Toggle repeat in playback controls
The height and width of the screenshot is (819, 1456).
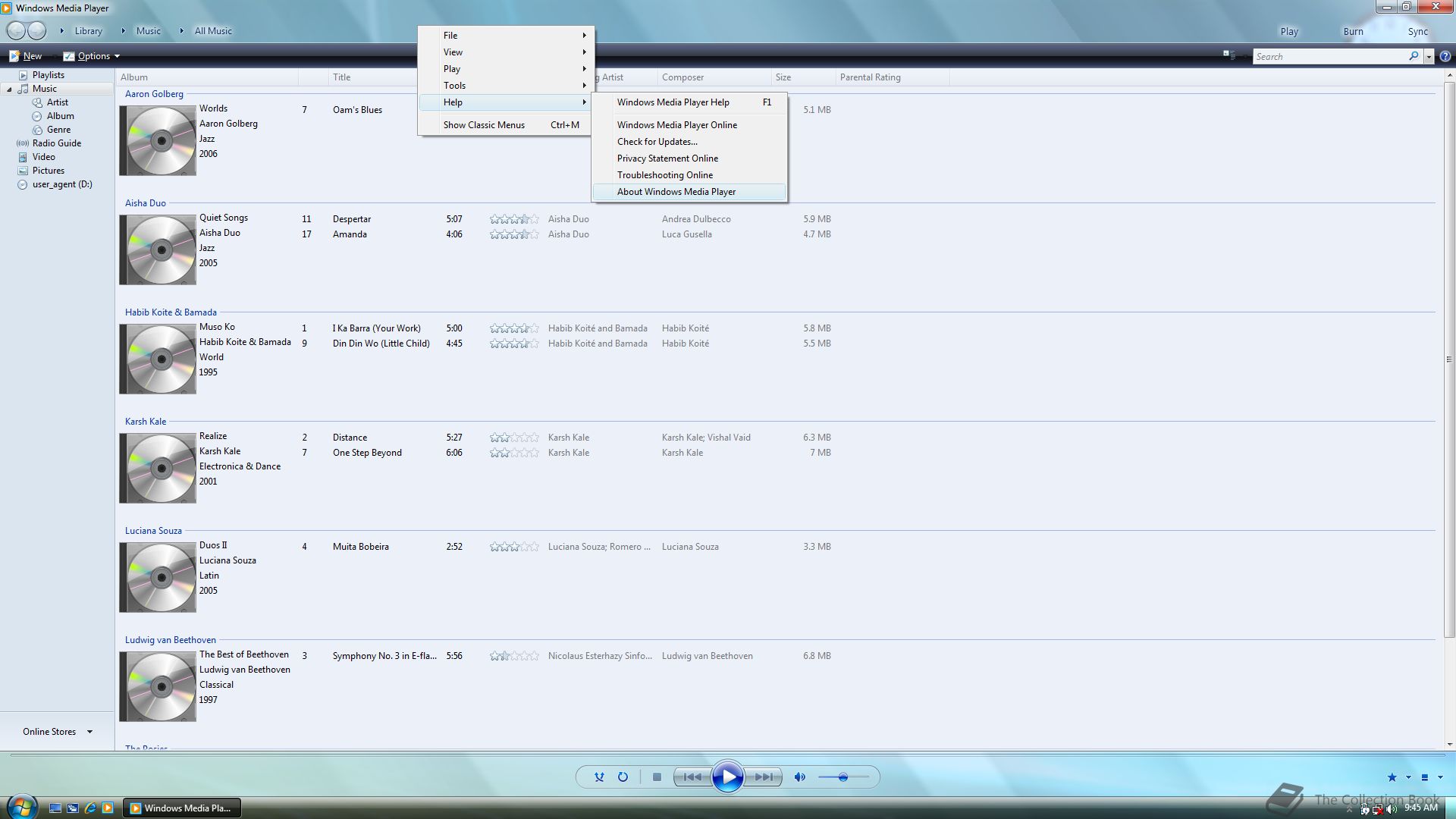pyautogui.click(x=623, y=777)
